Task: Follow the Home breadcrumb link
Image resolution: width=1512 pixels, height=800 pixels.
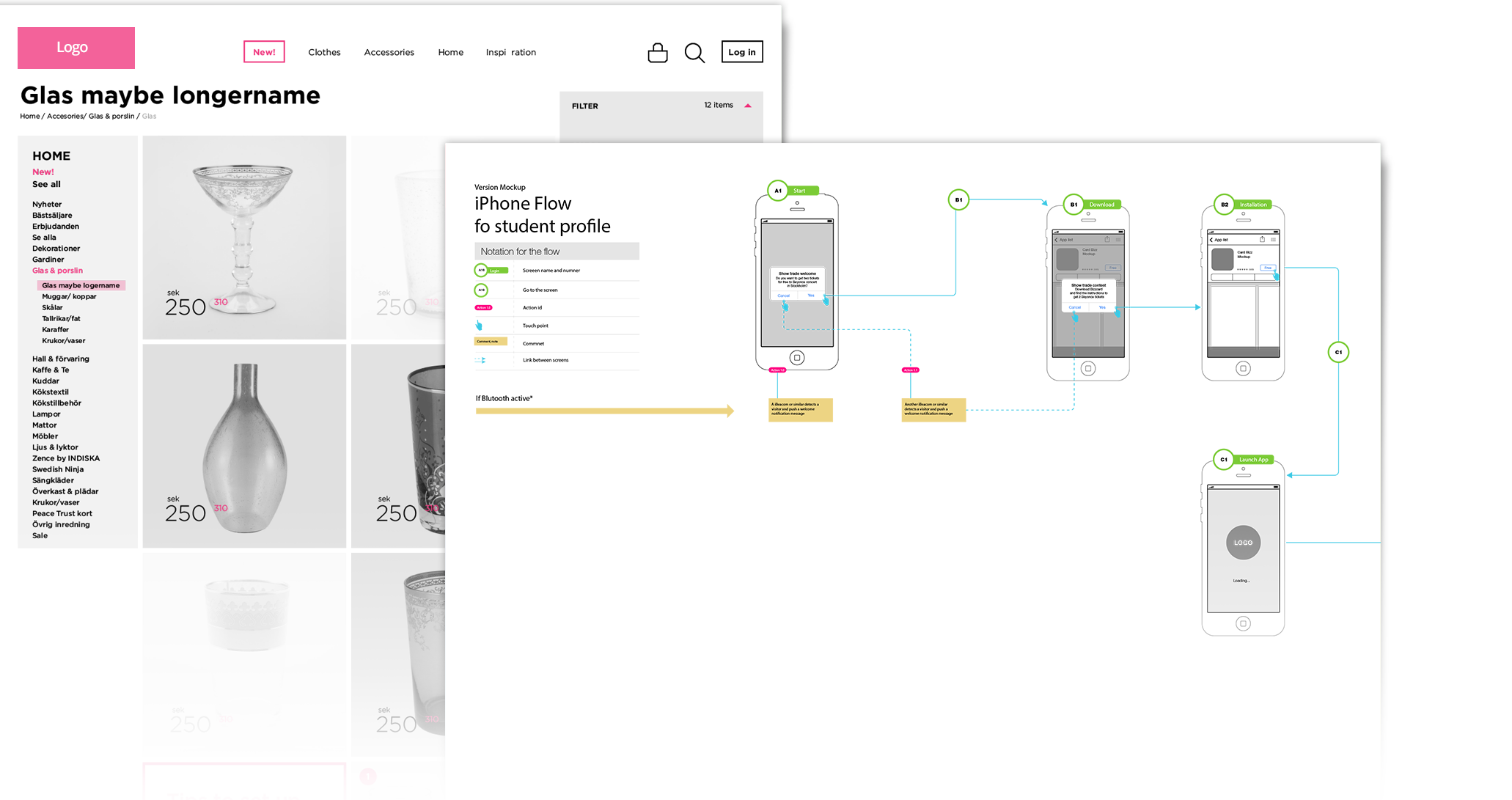Action: tap(30, 116)
